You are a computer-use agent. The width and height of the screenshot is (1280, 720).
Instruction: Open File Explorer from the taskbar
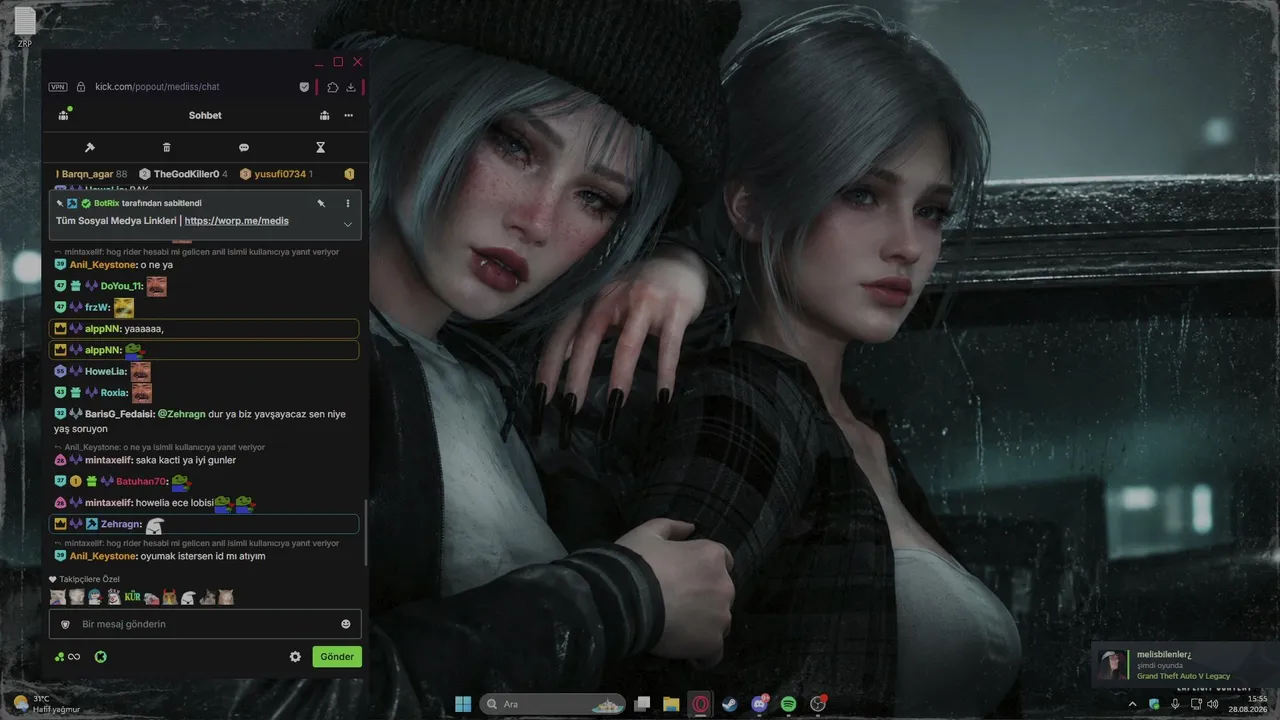tap(672, 704)
